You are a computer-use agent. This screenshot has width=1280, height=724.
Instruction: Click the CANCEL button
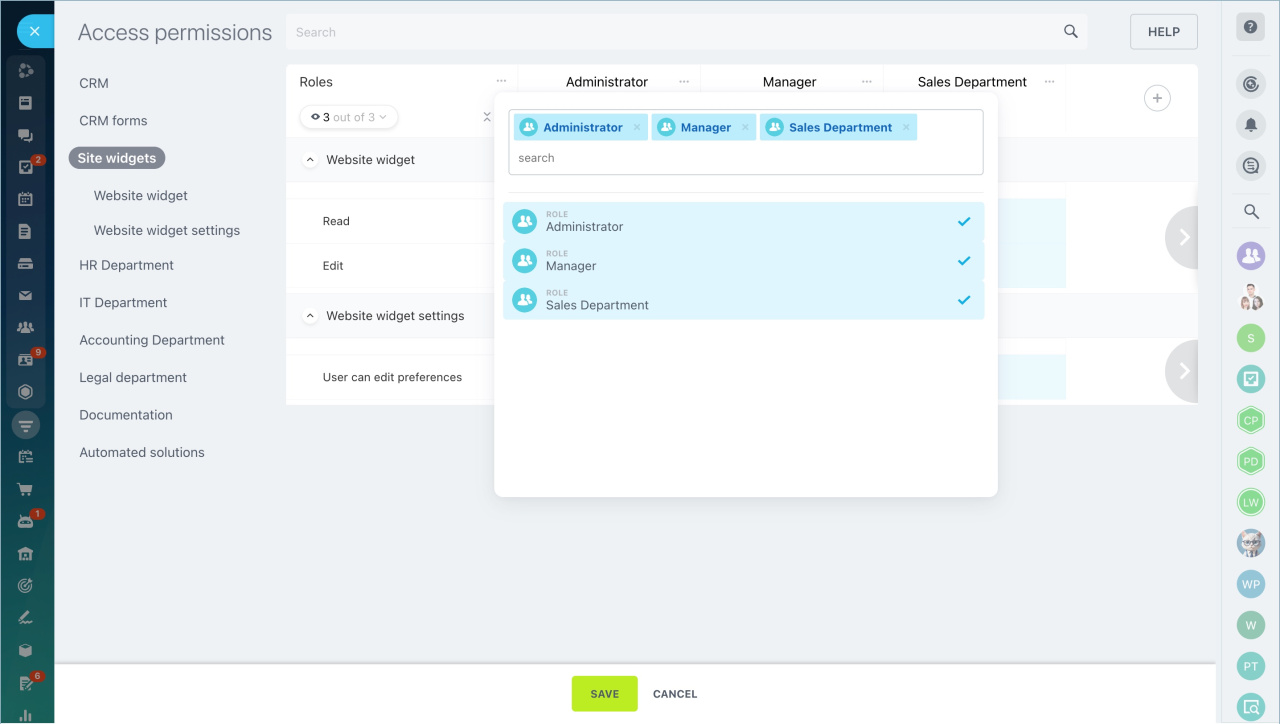point(675,694)
